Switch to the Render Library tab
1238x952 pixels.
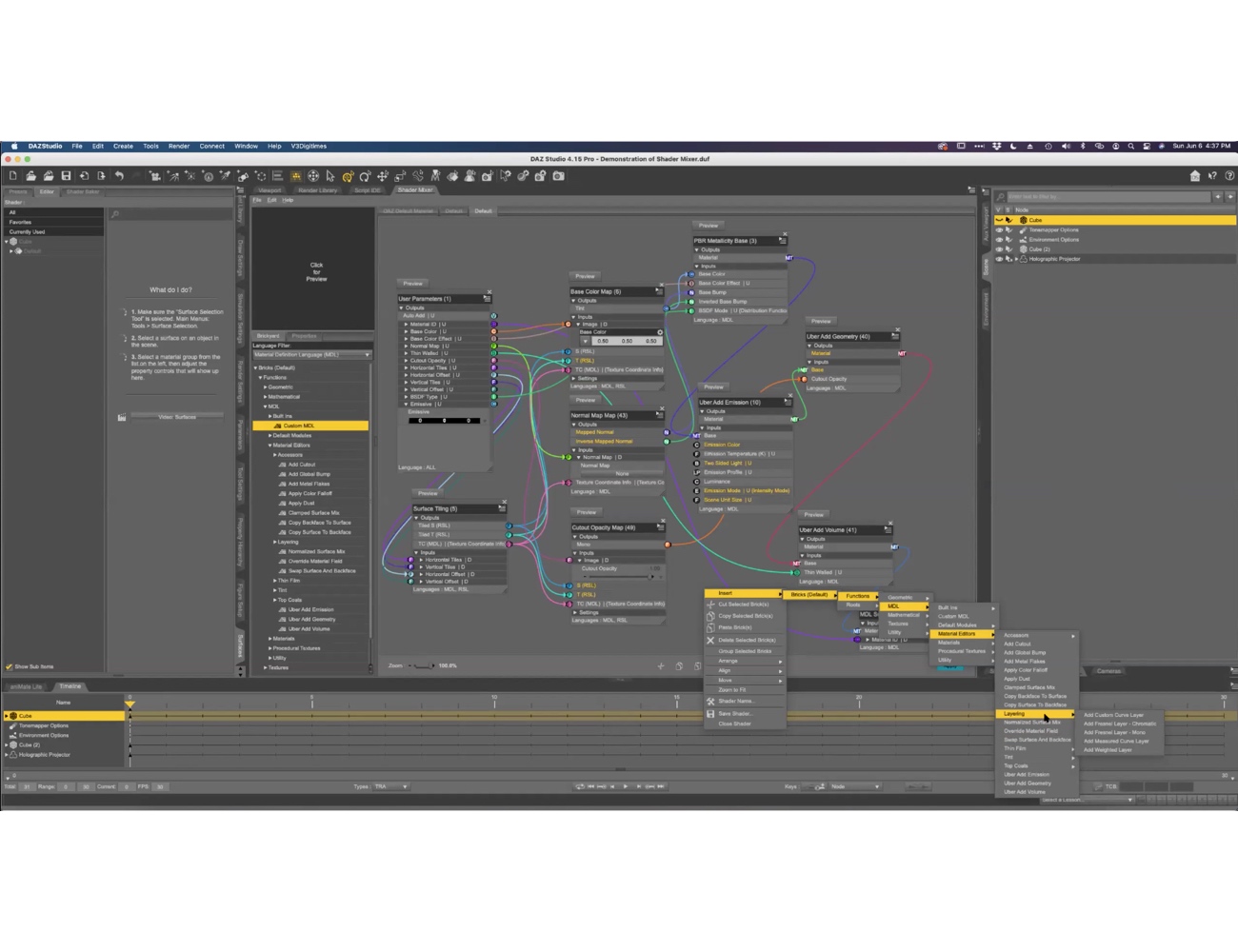click(x=317, y=190)
